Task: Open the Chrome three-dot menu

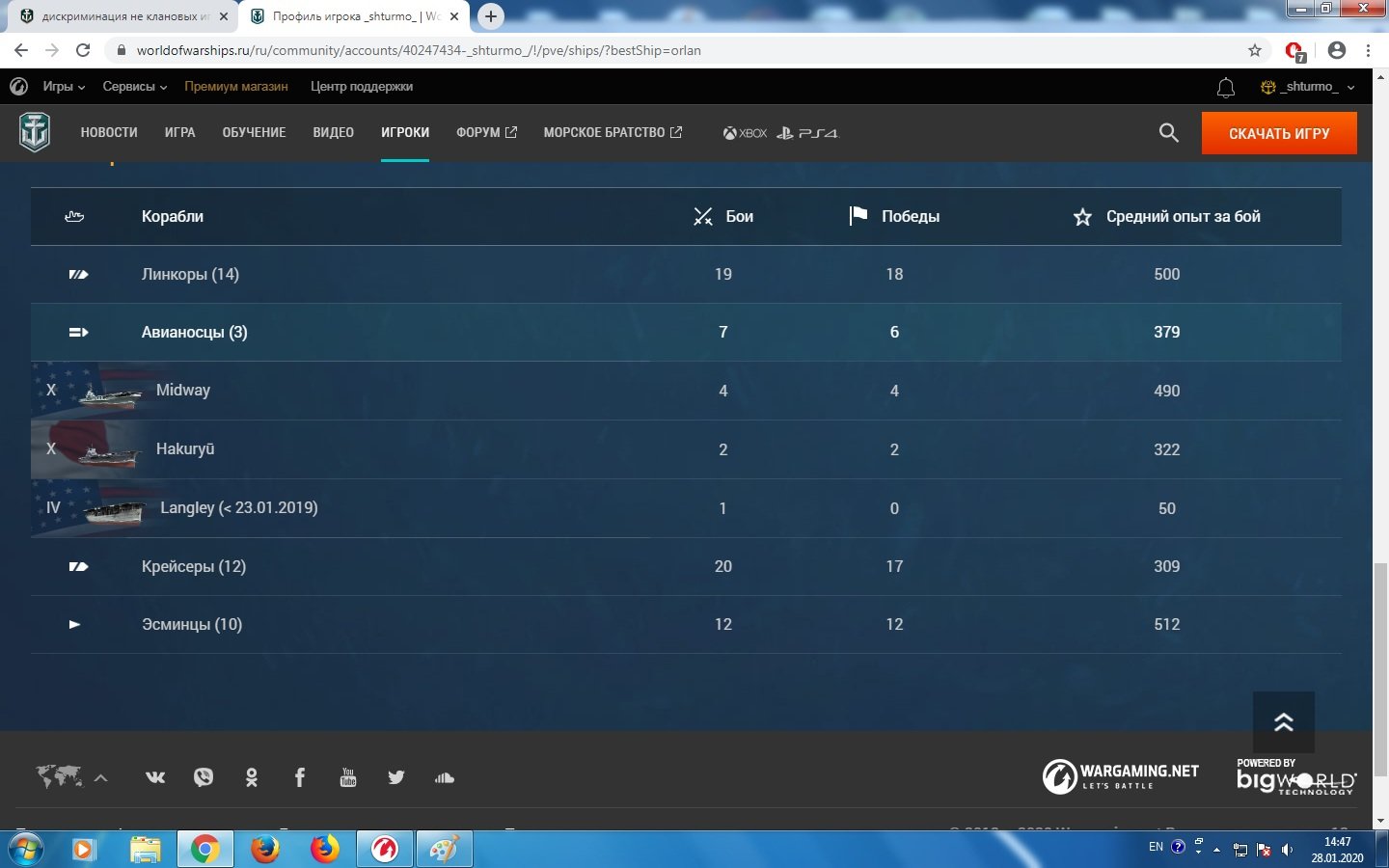Action: click(1369, 50)
